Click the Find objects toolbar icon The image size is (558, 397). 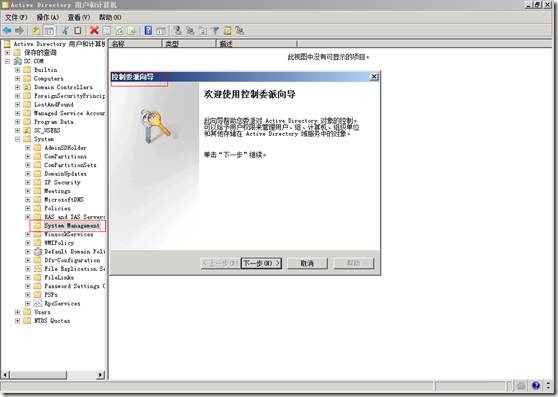pyautogui.click(x=227, y=31)
